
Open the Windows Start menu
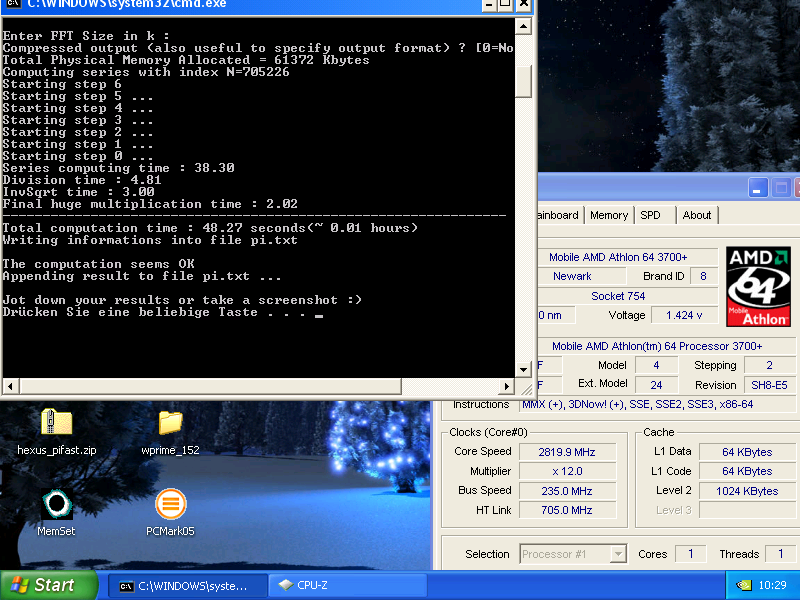49,585
